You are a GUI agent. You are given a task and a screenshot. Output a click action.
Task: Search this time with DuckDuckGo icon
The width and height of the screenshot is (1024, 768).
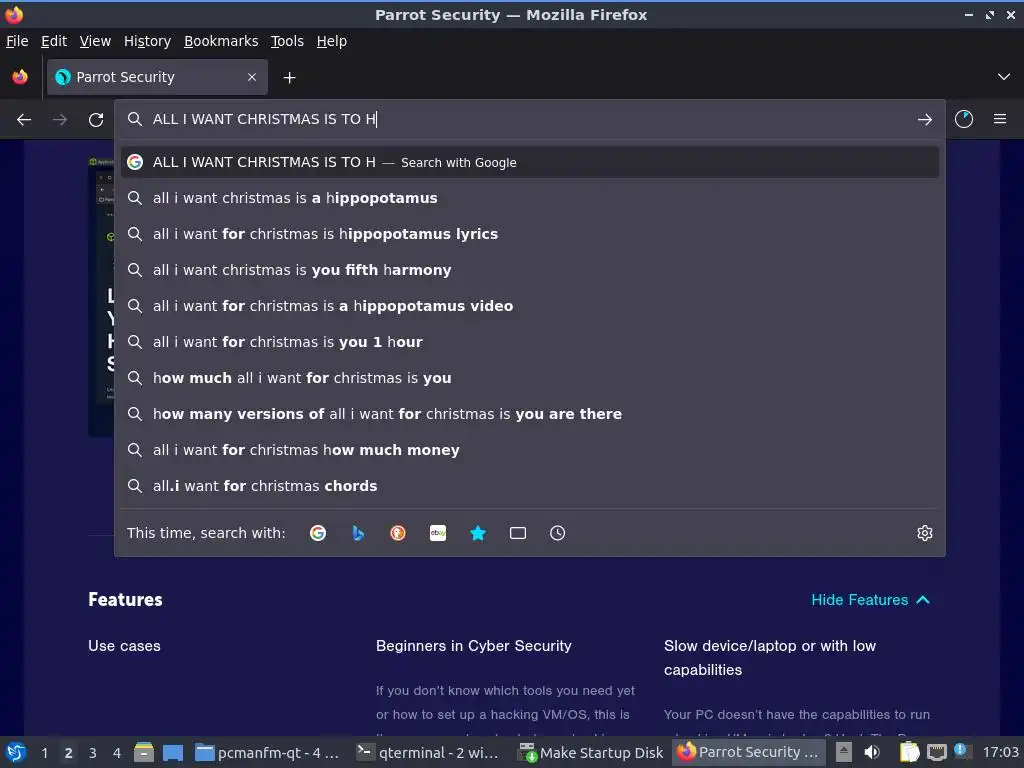pos(398,533)
